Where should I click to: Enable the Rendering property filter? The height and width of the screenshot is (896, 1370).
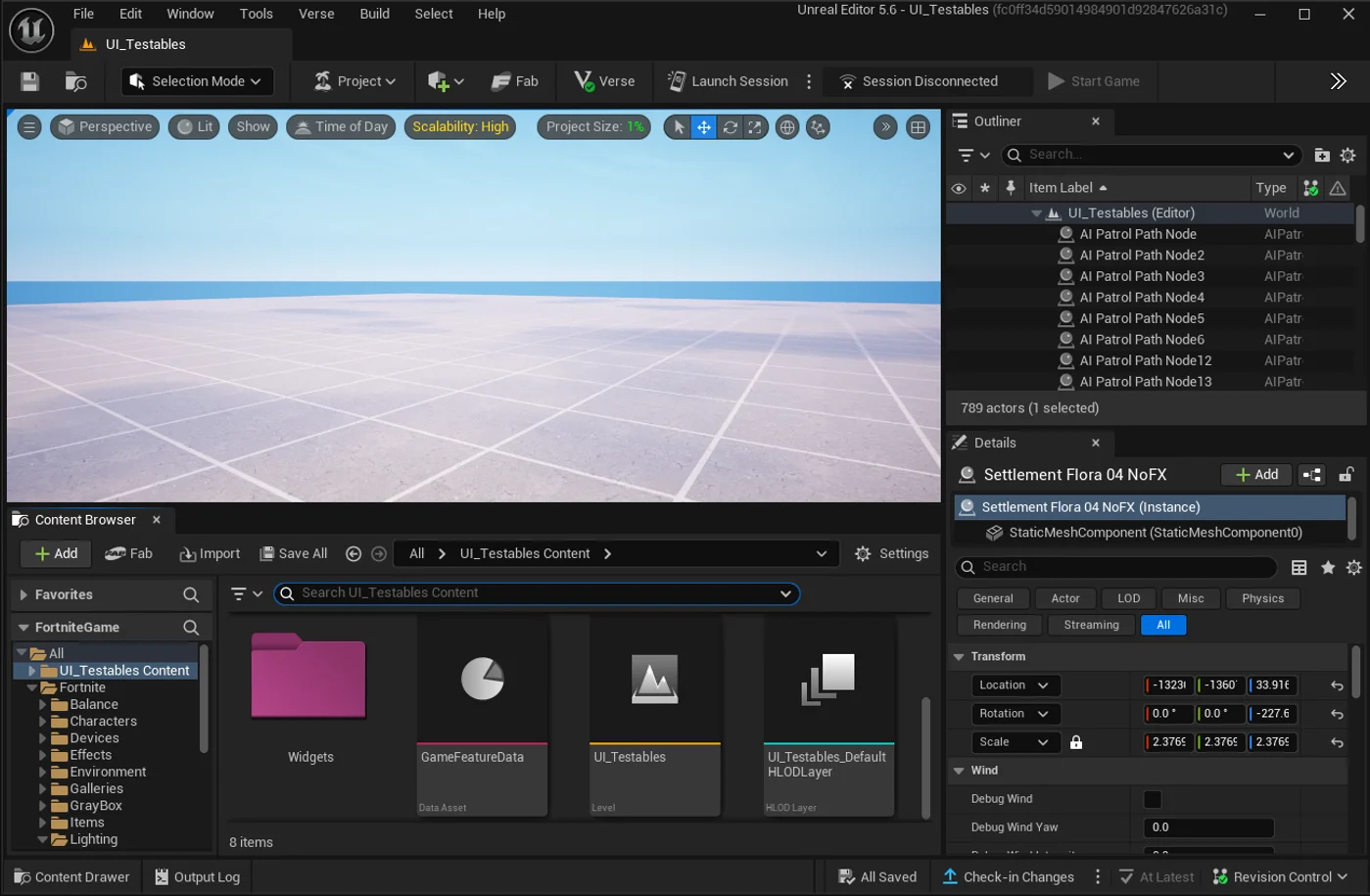(1000, 625)
